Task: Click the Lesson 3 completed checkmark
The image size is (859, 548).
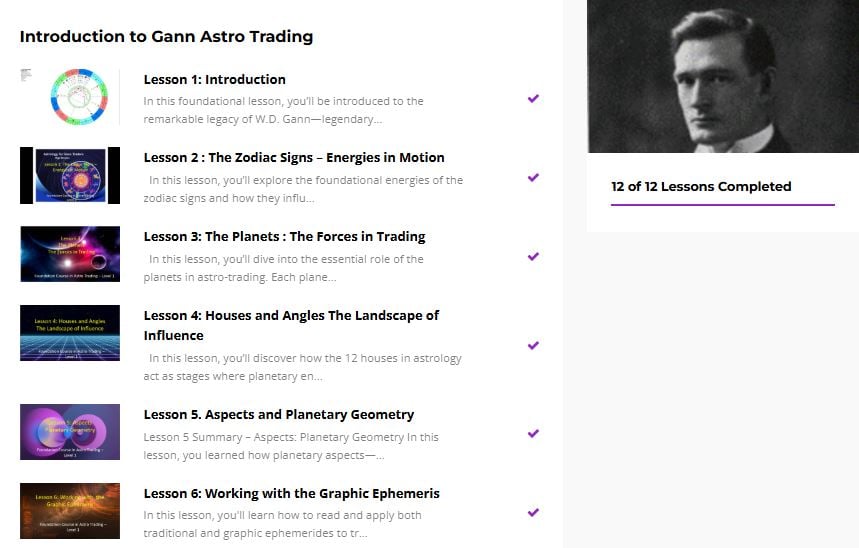Action: coord(533,256)
